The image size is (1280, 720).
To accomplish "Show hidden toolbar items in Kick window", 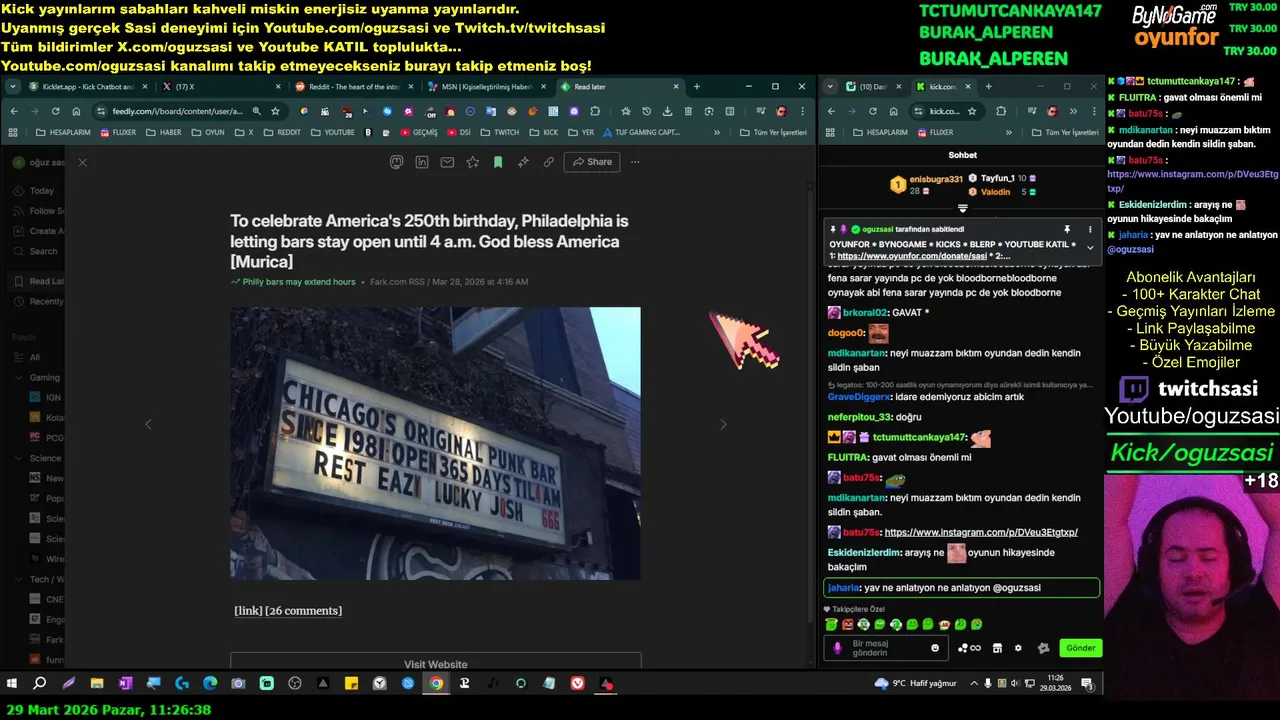I will click(x=1073, y=111).
